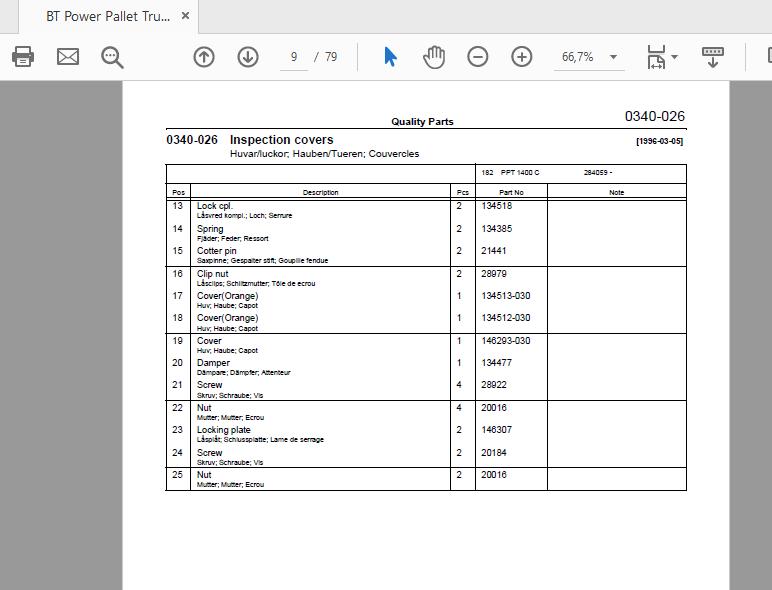
Task: Activate the hand pan tool
Action: (x=434, y=57)
